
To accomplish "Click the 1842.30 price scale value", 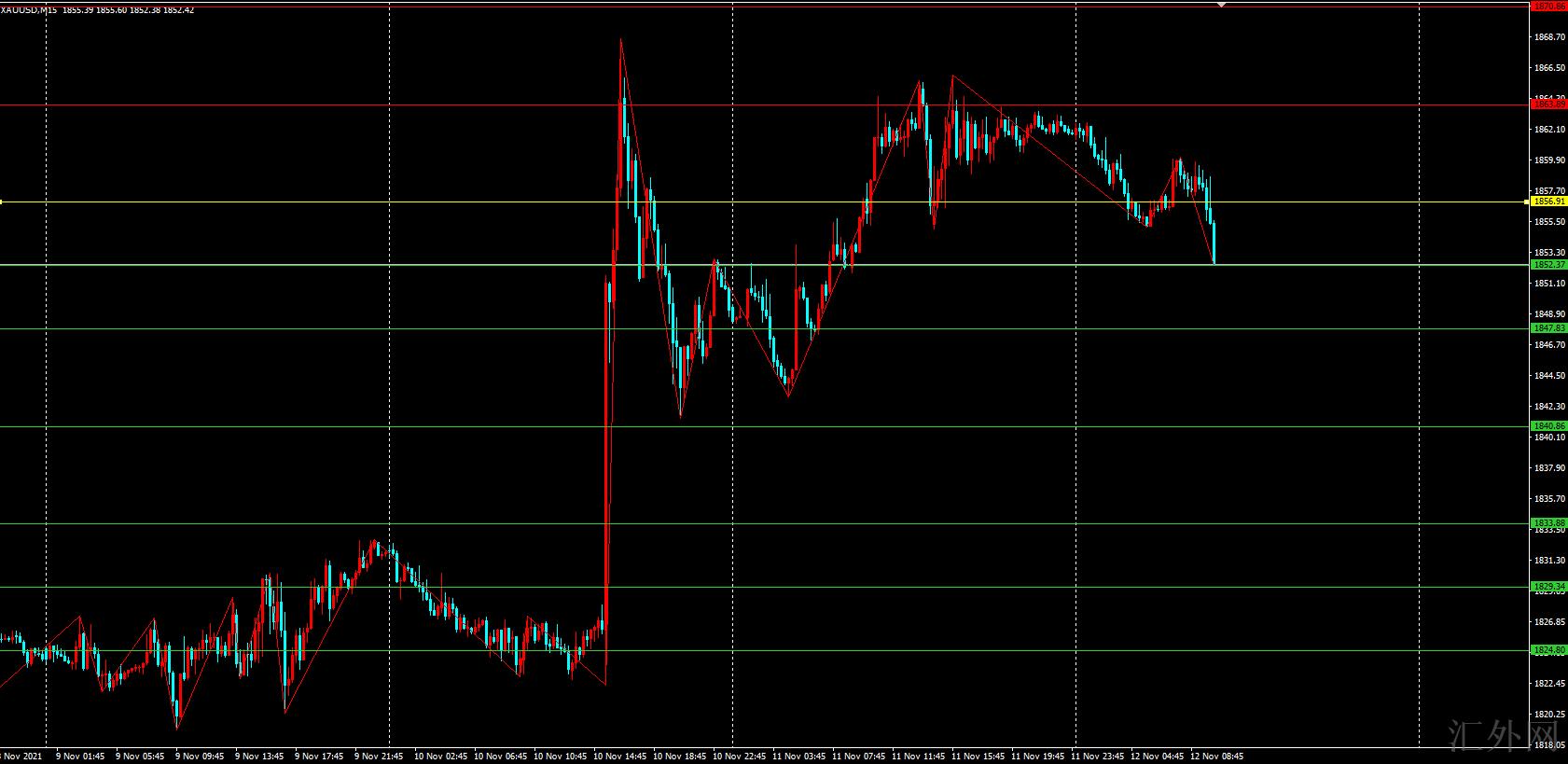I will point(1549,407).
